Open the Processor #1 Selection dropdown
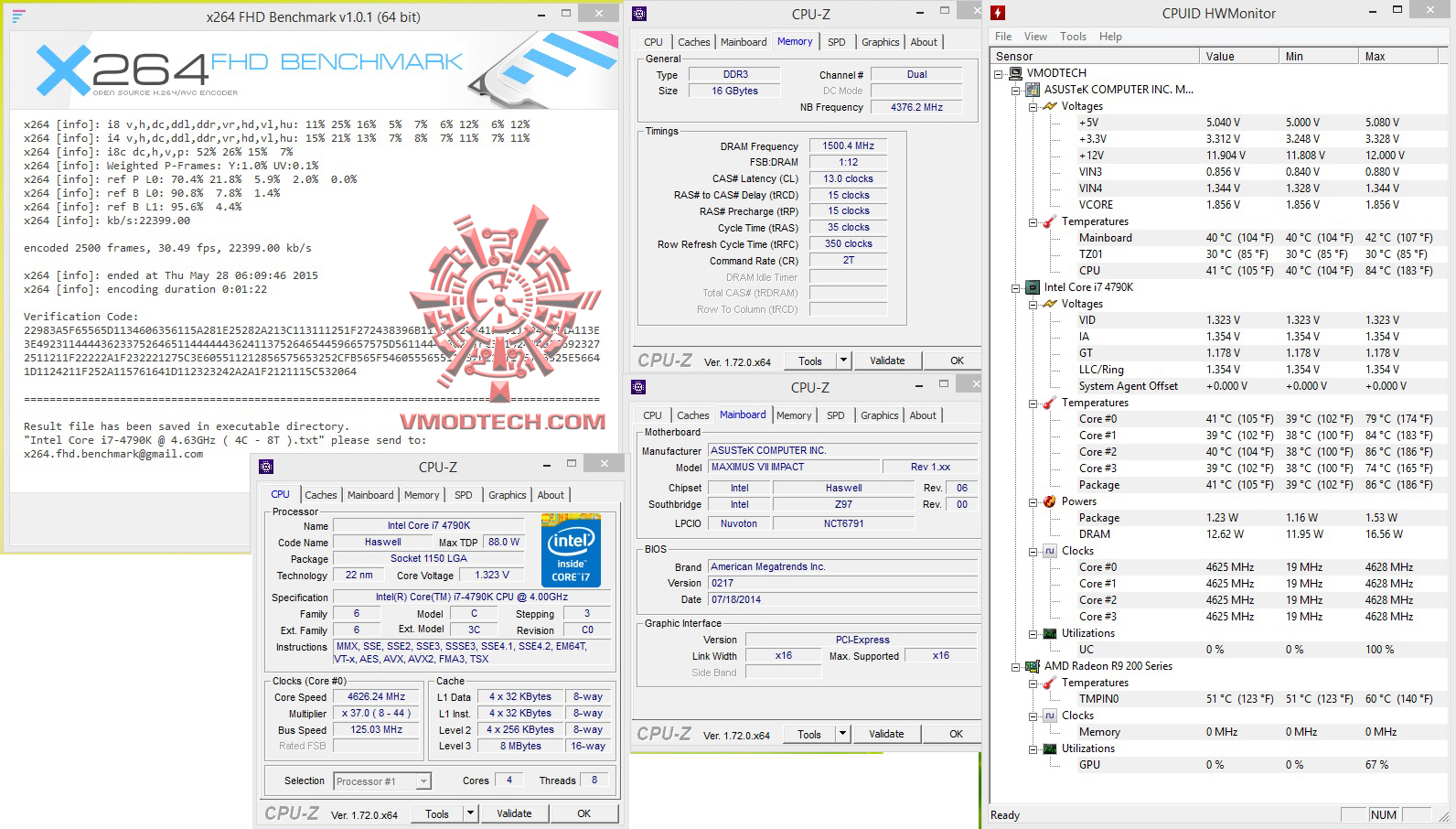 click(x=423, y=781)
